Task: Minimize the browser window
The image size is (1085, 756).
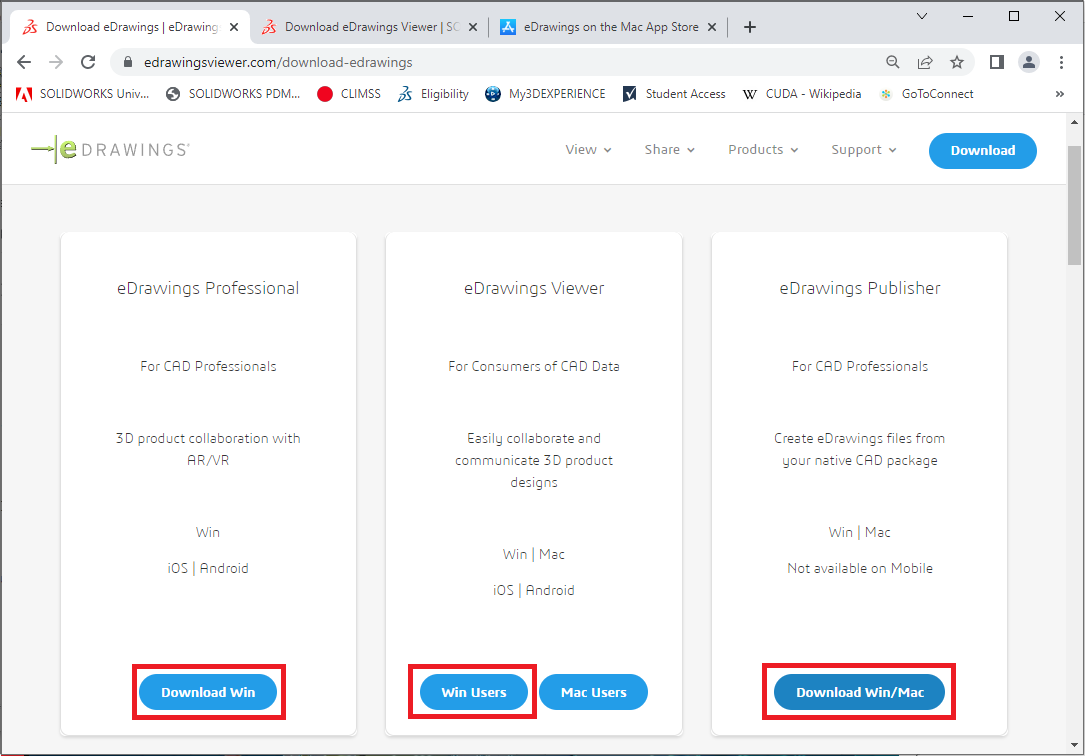Action: tap(968, 16)
